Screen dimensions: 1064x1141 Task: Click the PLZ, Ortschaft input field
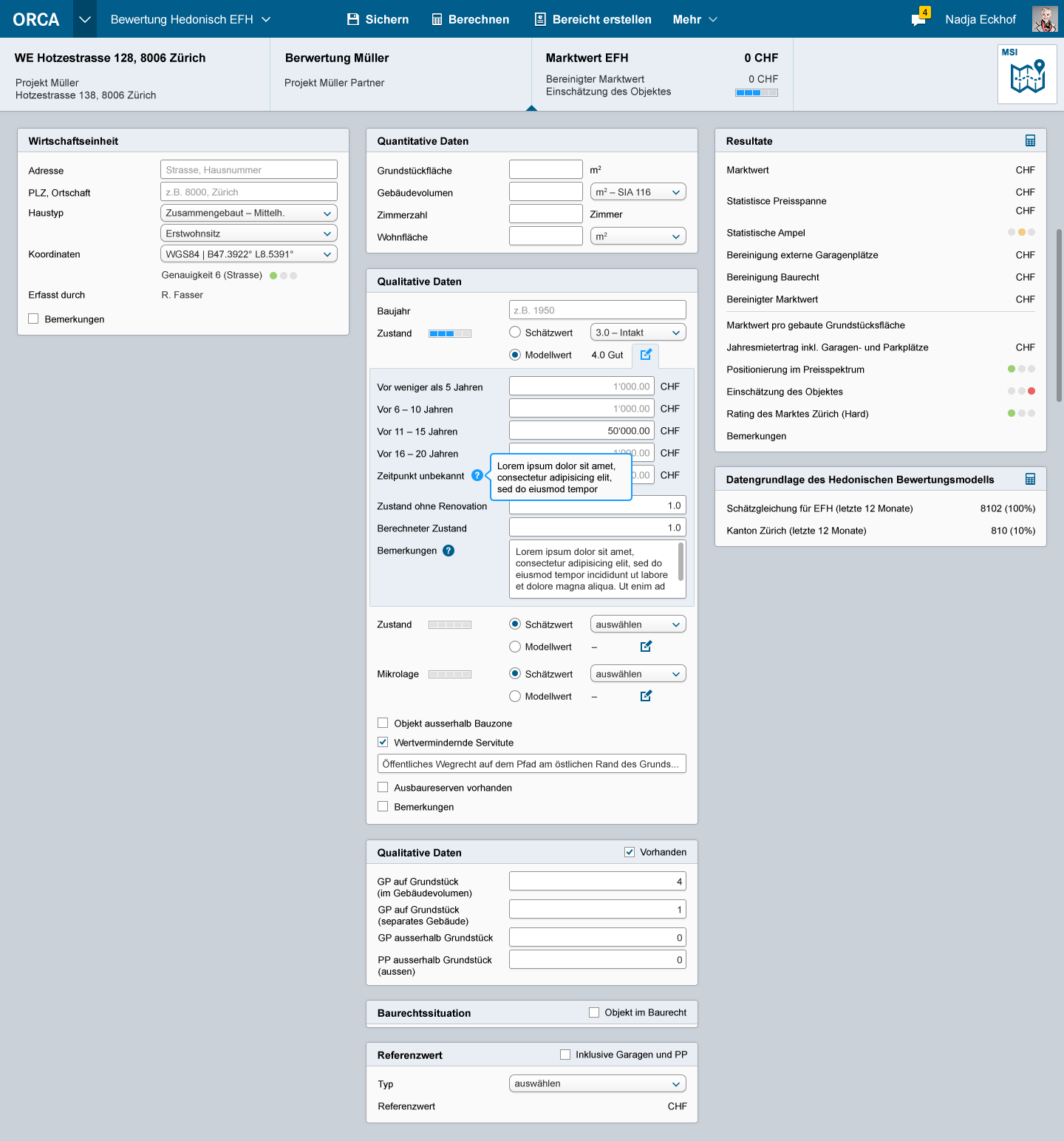(249, 191)
